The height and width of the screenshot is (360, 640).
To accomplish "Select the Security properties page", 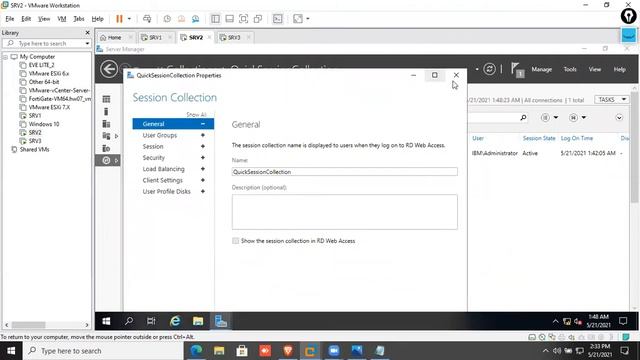I will (153, 158).
